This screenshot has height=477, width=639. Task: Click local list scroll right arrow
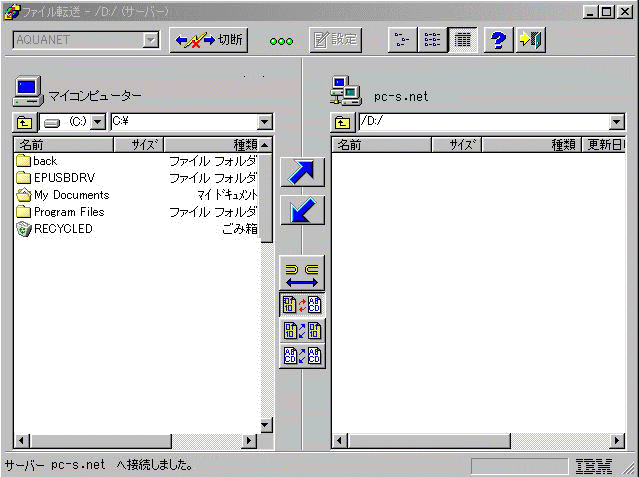tap(249, 441)
